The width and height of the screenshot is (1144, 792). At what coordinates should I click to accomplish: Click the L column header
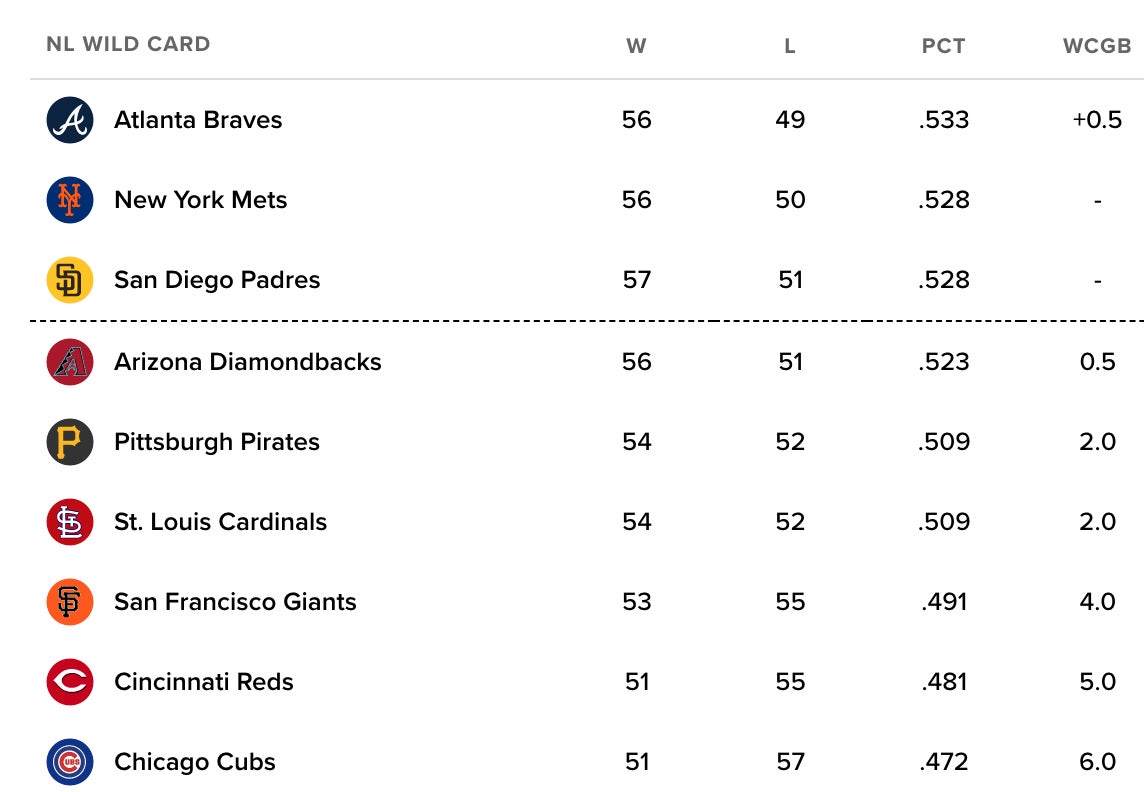790,46
